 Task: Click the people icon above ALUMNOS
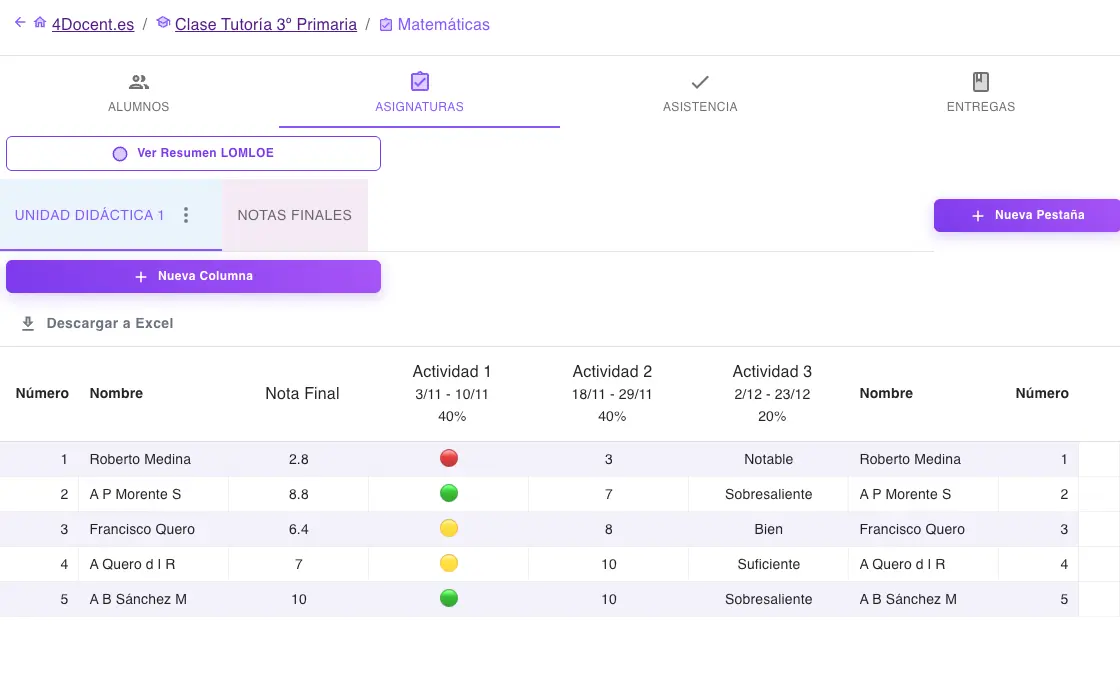click(139, 82)
